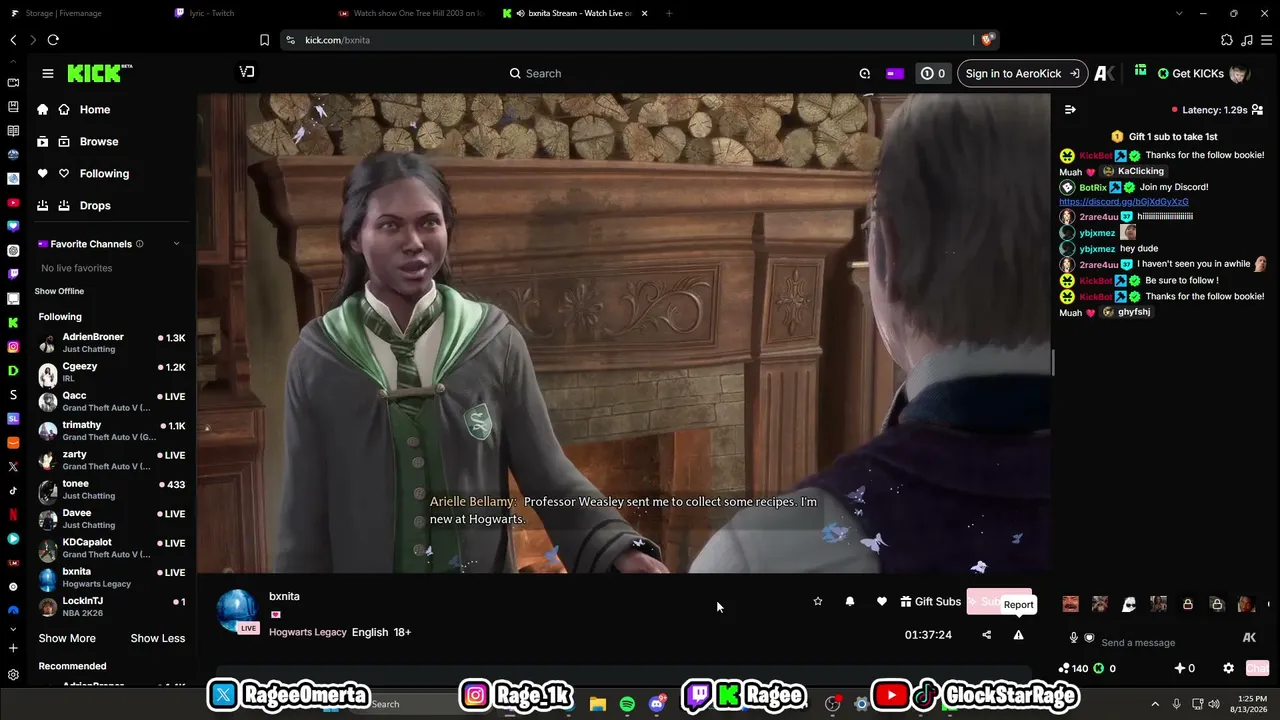Open the green store icon near Get KICKs
The image size is (1280, 720).
(x=1140, y=72)
